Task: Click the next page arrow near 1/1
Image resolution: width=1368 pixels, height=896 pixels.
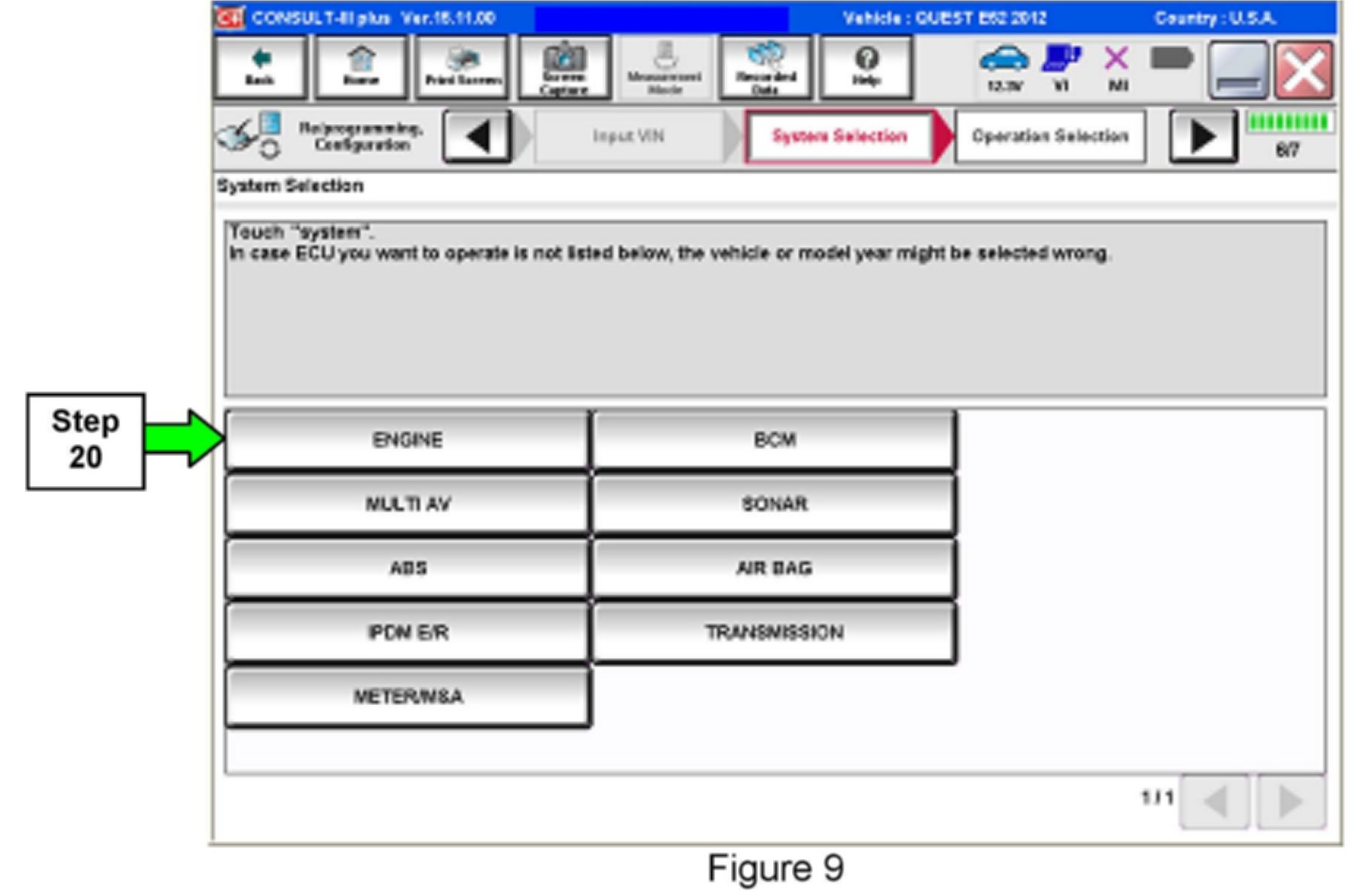Action: (1291, 801)
